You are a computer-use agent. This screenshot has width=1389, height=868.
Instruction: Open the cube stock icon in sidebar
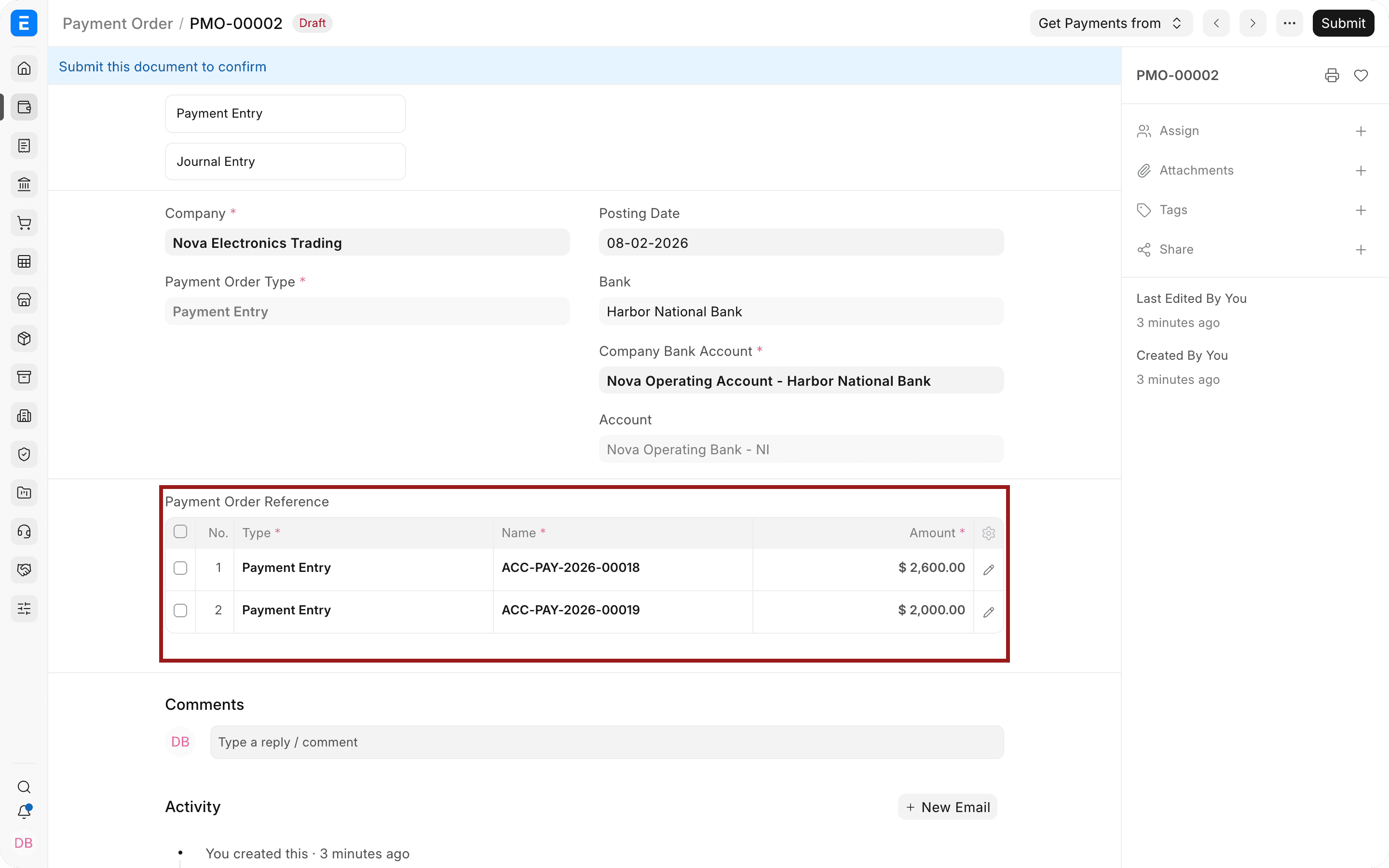[24, 339]
